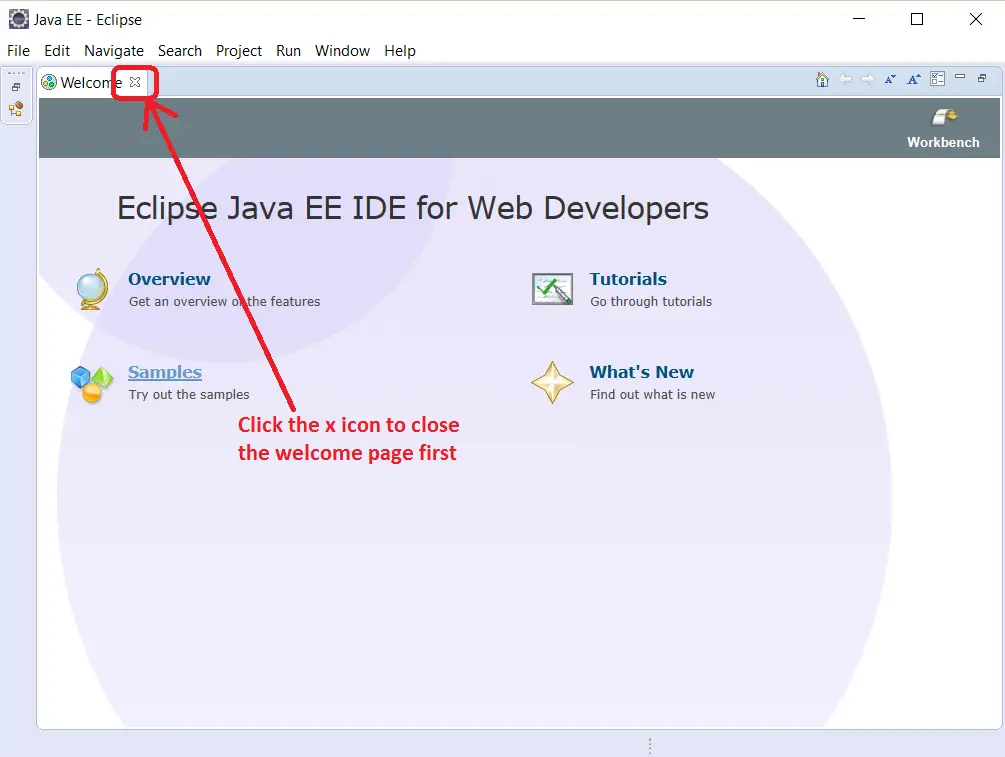
Task: Reduce font size with the small A icon
Action: tap(890, 79)
